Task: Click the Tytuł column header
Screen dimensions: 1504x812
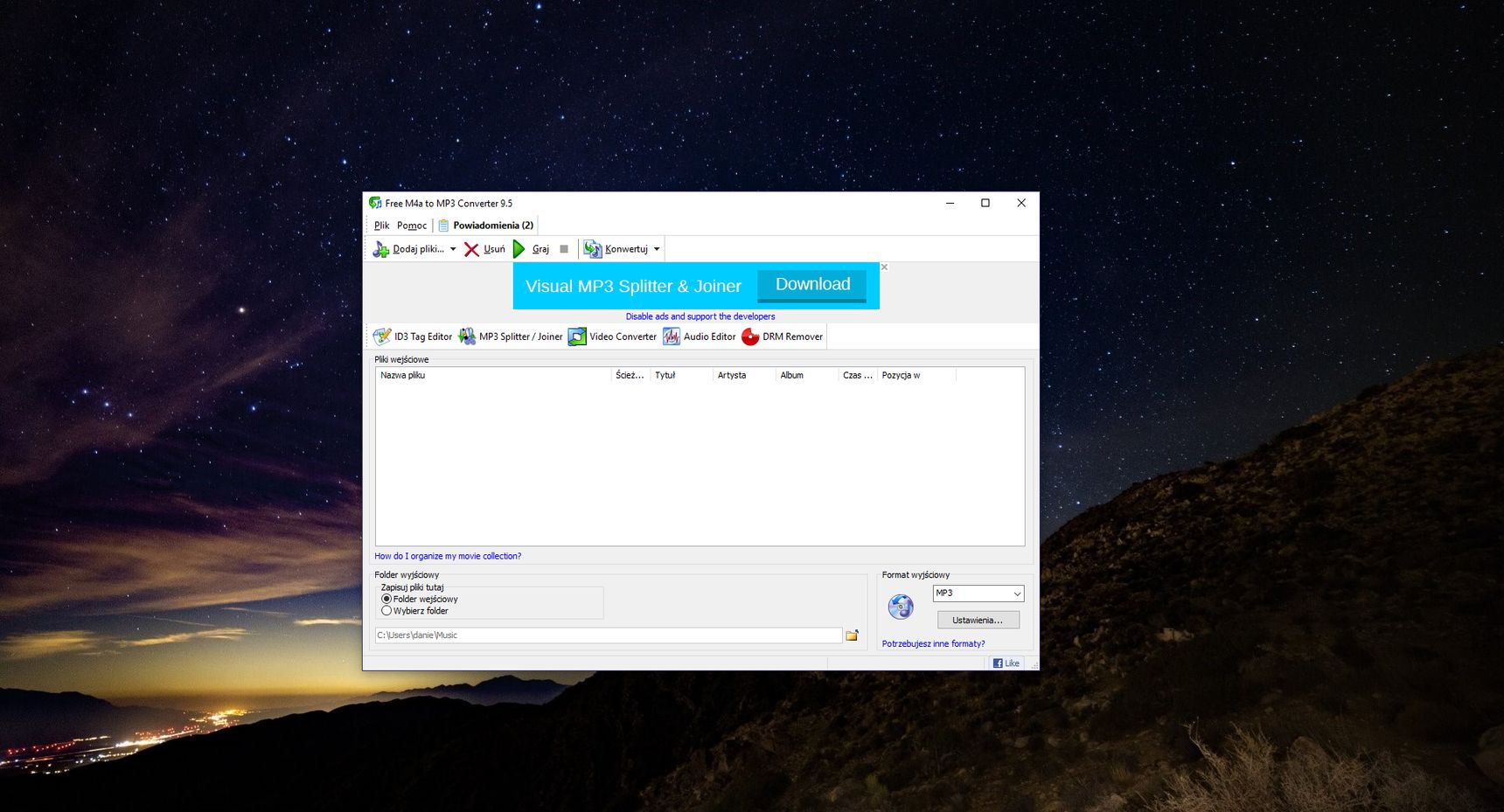Action: point(681,375)
